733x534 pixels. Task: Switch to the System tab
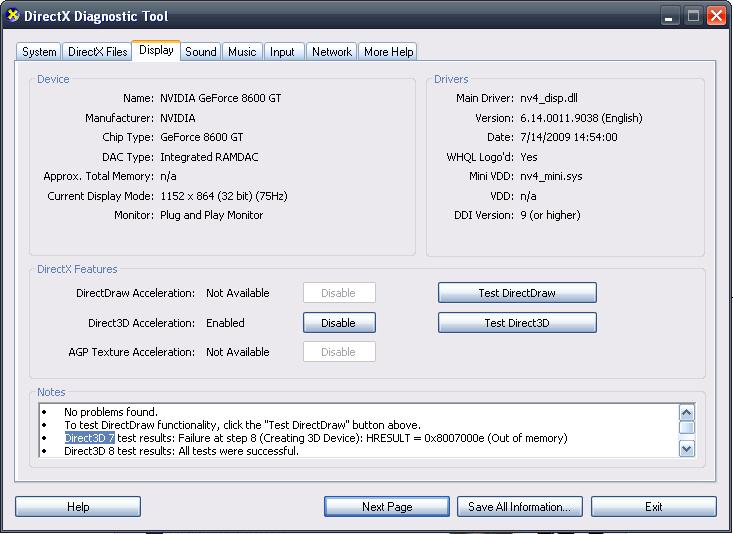click(39, 52)
